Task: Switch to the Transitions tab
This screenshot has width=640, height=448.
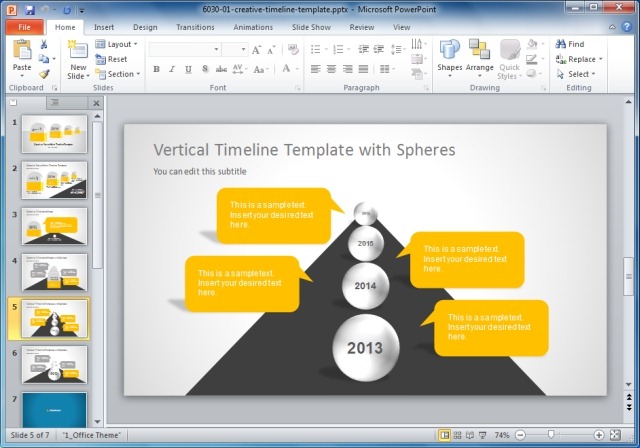Action: tap(195, 27)
